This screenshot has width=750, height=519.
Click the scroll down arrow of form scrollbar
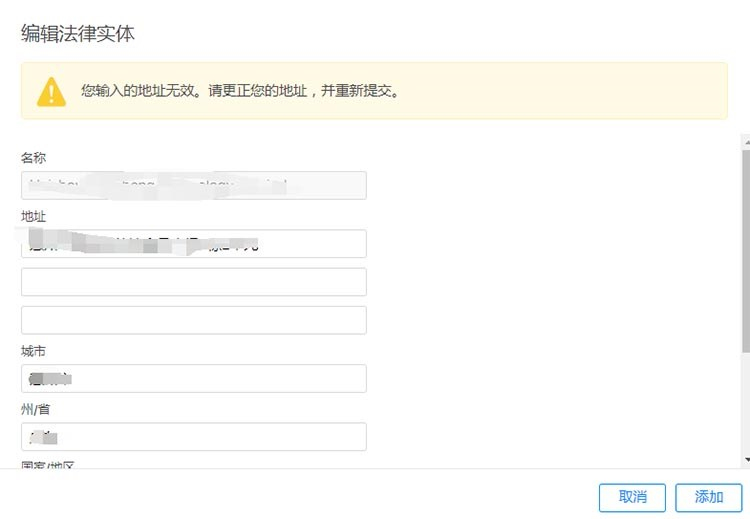(746, 460)
